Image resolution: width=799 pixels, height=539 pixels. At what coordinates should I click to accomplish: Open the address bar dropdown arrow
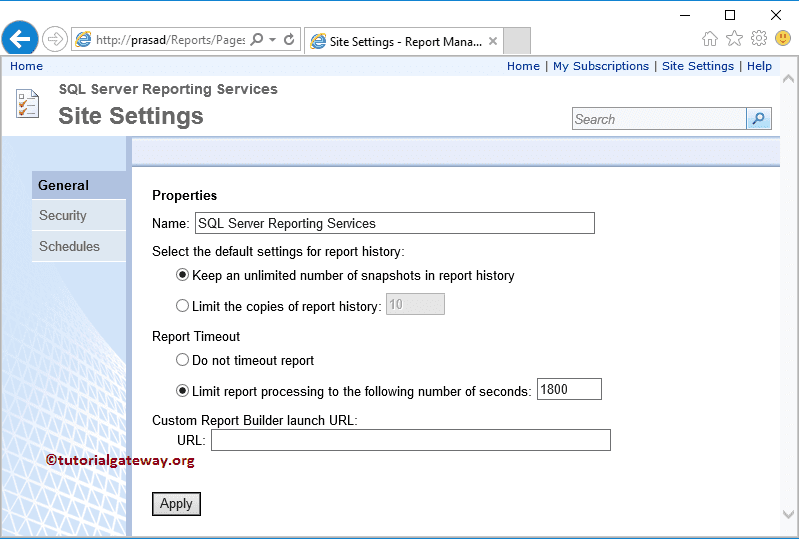[x=273, y=39]
